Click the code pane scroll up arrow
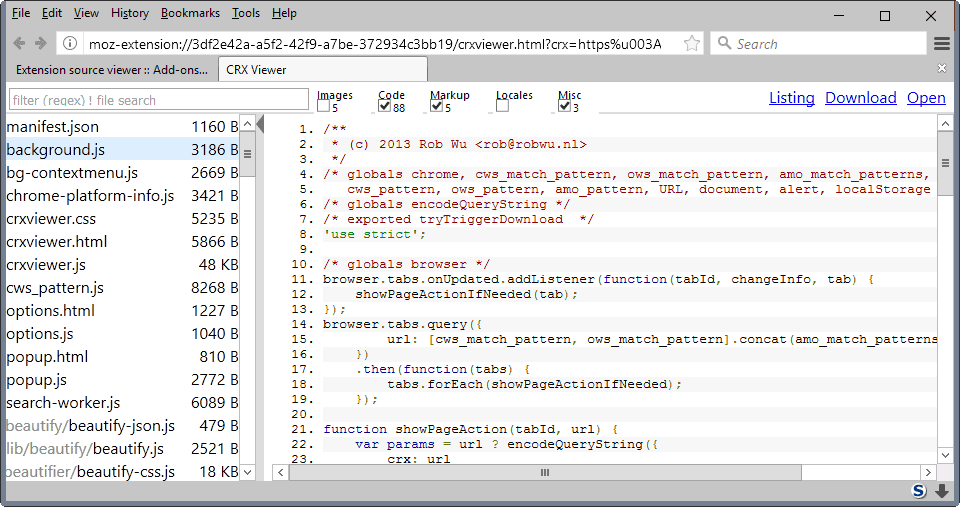Screen dimensions: 960x507 (x=945, y=124)
